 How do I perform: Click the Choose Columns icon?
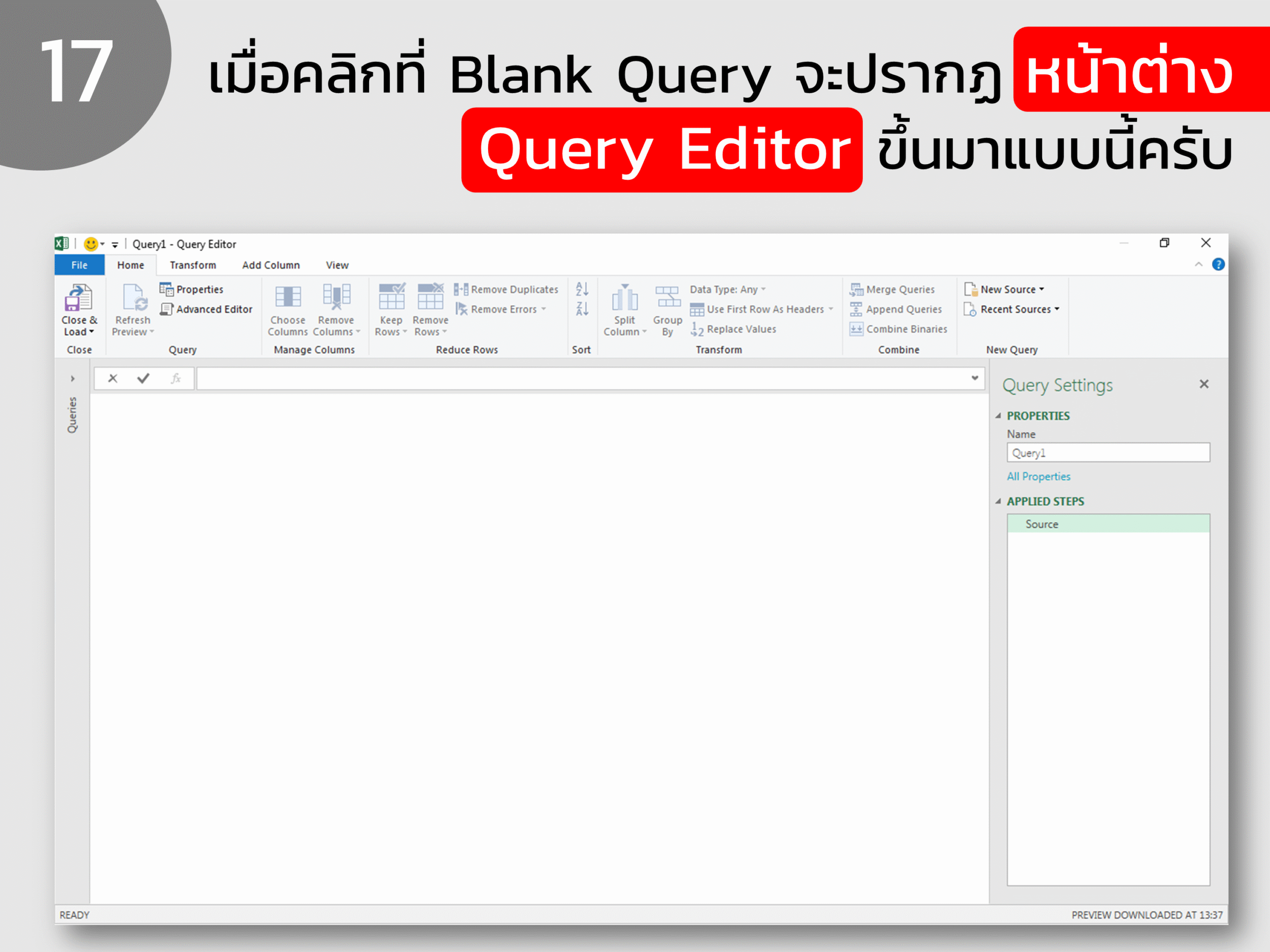pyautogui.click(x=288, y=298)
